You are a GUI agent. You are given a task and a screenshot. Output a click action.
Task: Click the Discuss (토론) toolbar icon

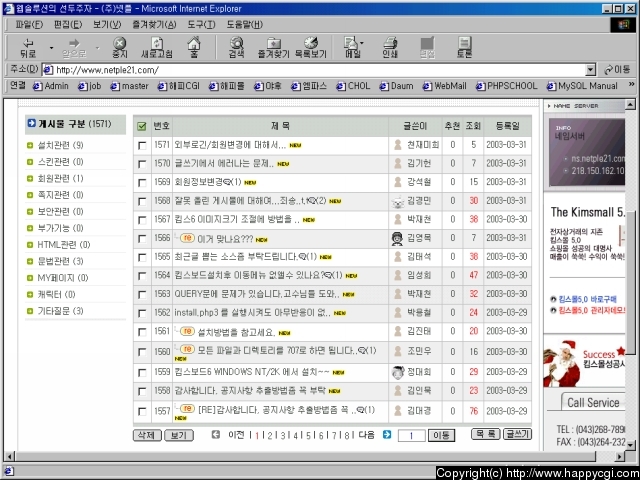(x=464, y=47)
